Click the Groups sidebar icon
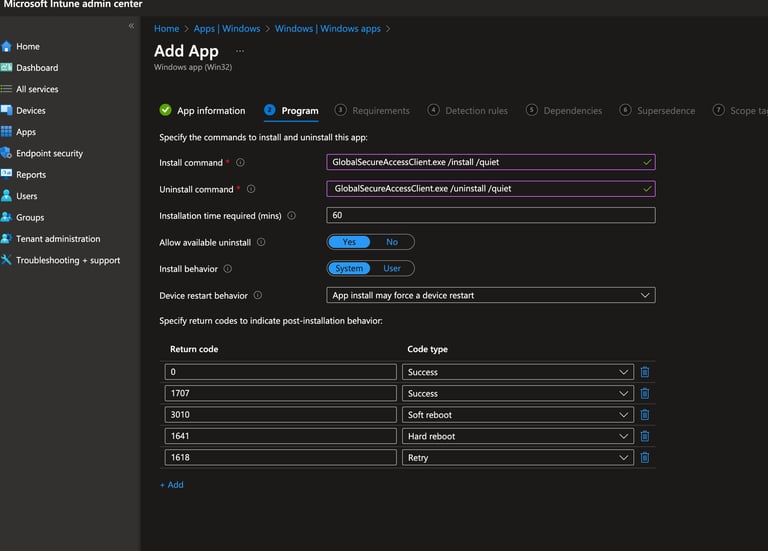Image resolution: width=768 pixels, height=551 pixels. click(x=6, y=217)
